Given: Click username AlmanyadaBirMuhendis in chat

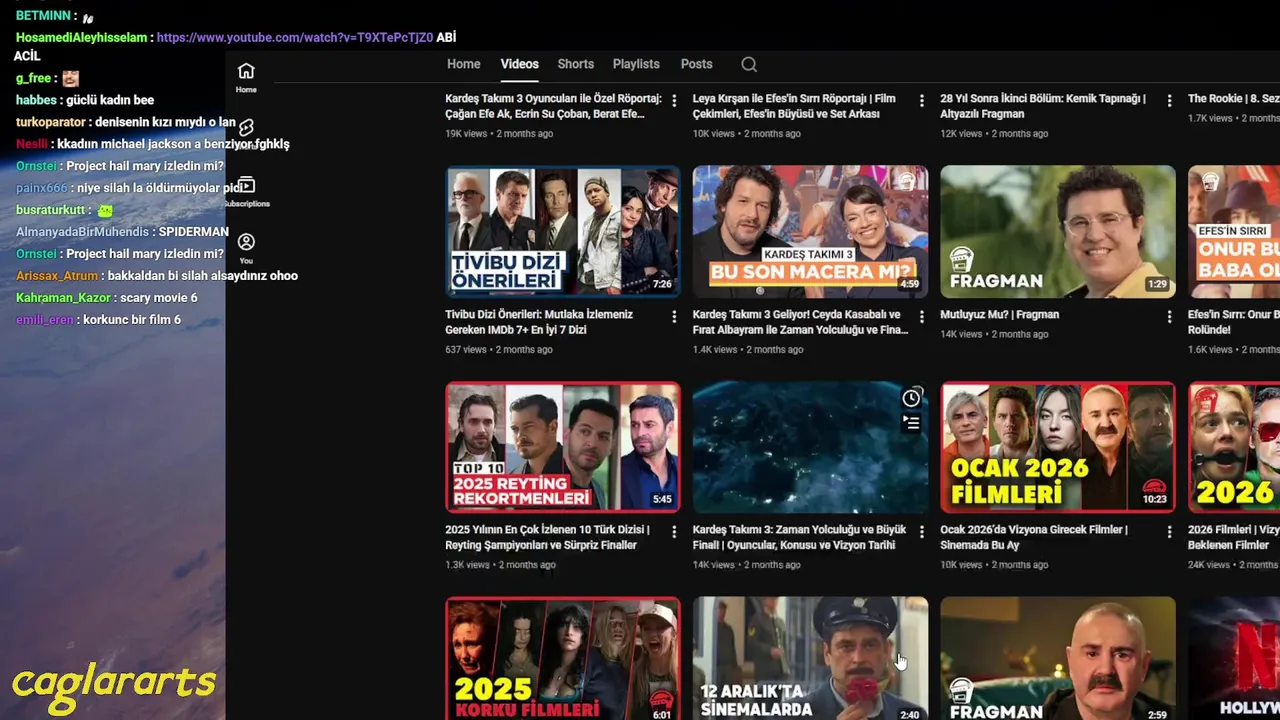Looking at the screenshot, I should 82,232.
